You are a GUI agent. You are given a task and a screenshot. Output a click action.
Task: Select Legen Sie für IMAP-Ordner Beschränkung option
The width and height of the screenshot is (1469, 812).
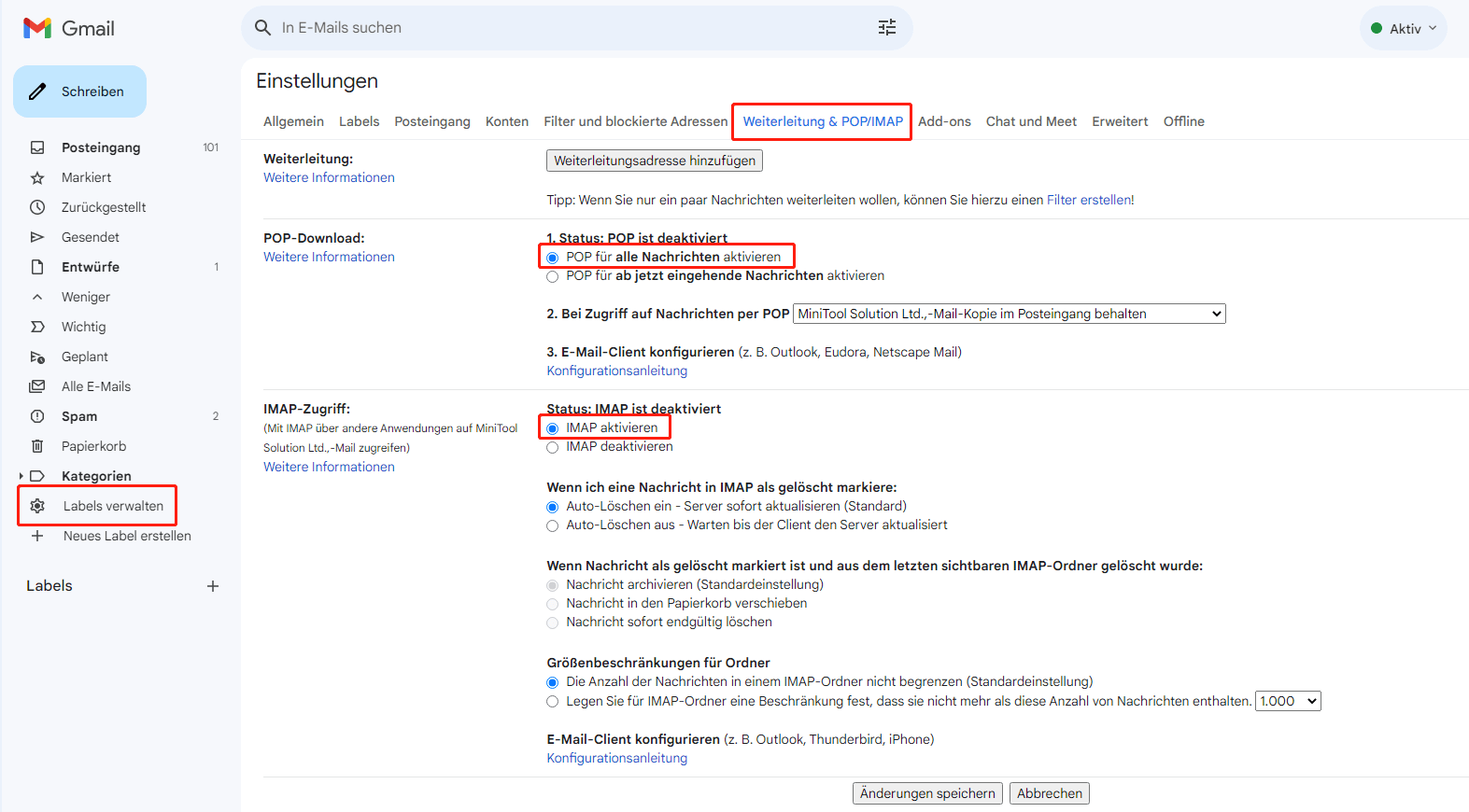tap(553, 702)
